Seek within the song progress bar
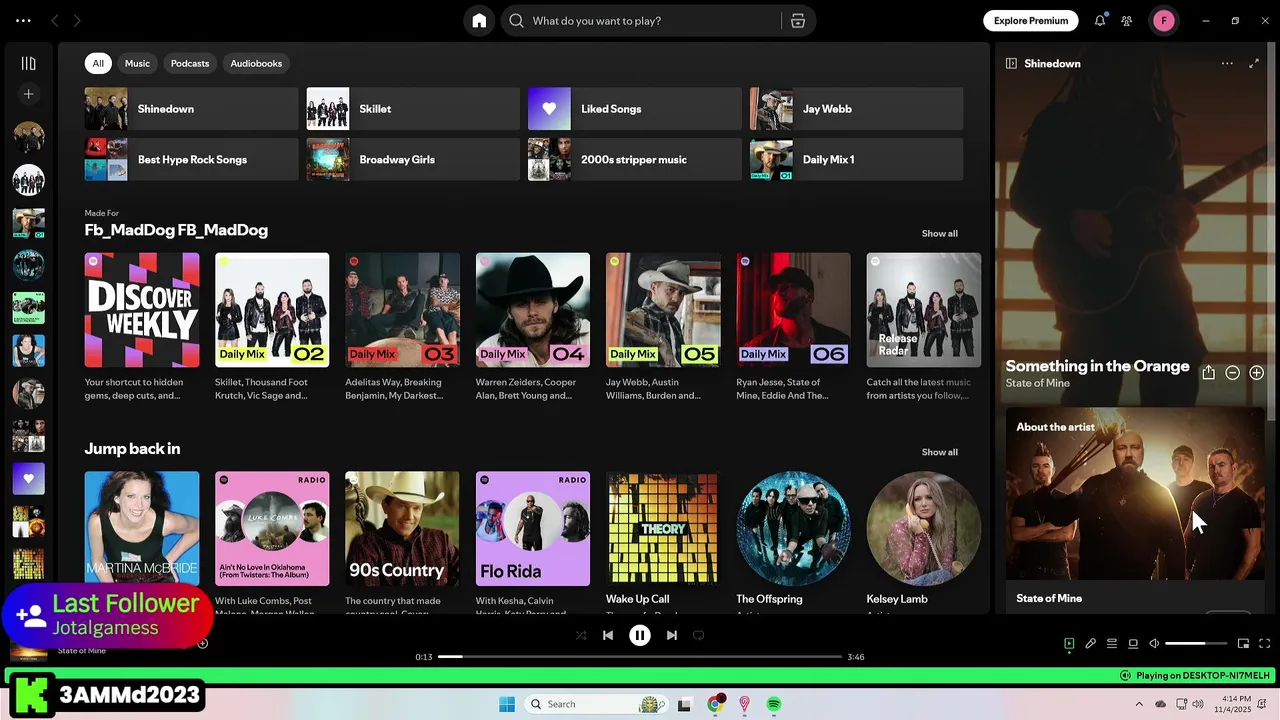The height and width of the screenshot is (720, 1280). point(640,657)
